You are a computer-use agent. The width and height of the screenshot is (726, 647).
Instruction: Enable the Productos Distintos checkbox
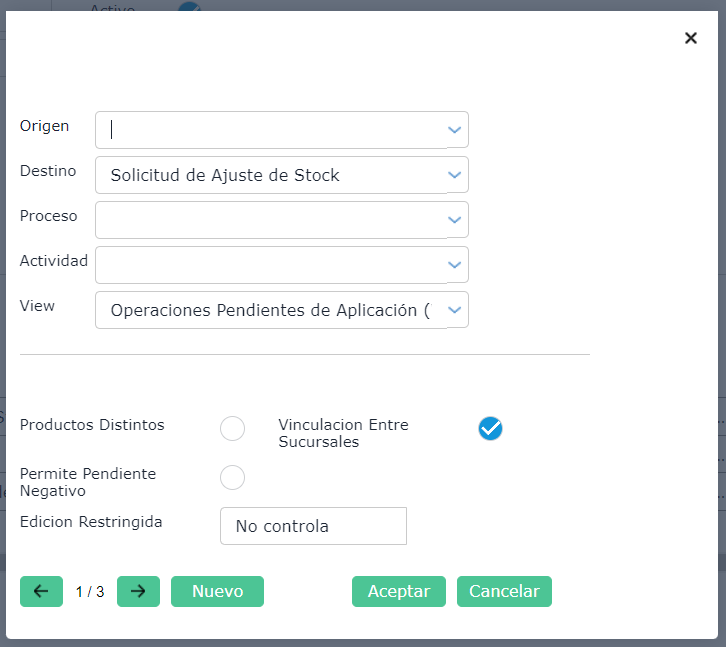pyautogui.click(x=232, y=429)
